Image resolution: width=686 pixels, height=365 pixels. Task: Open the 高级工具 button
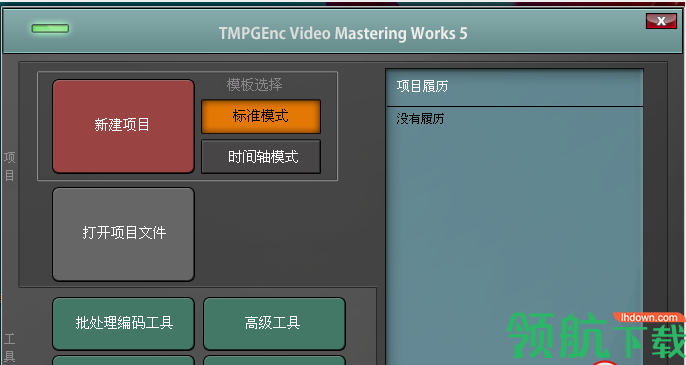tap(274, 323)
